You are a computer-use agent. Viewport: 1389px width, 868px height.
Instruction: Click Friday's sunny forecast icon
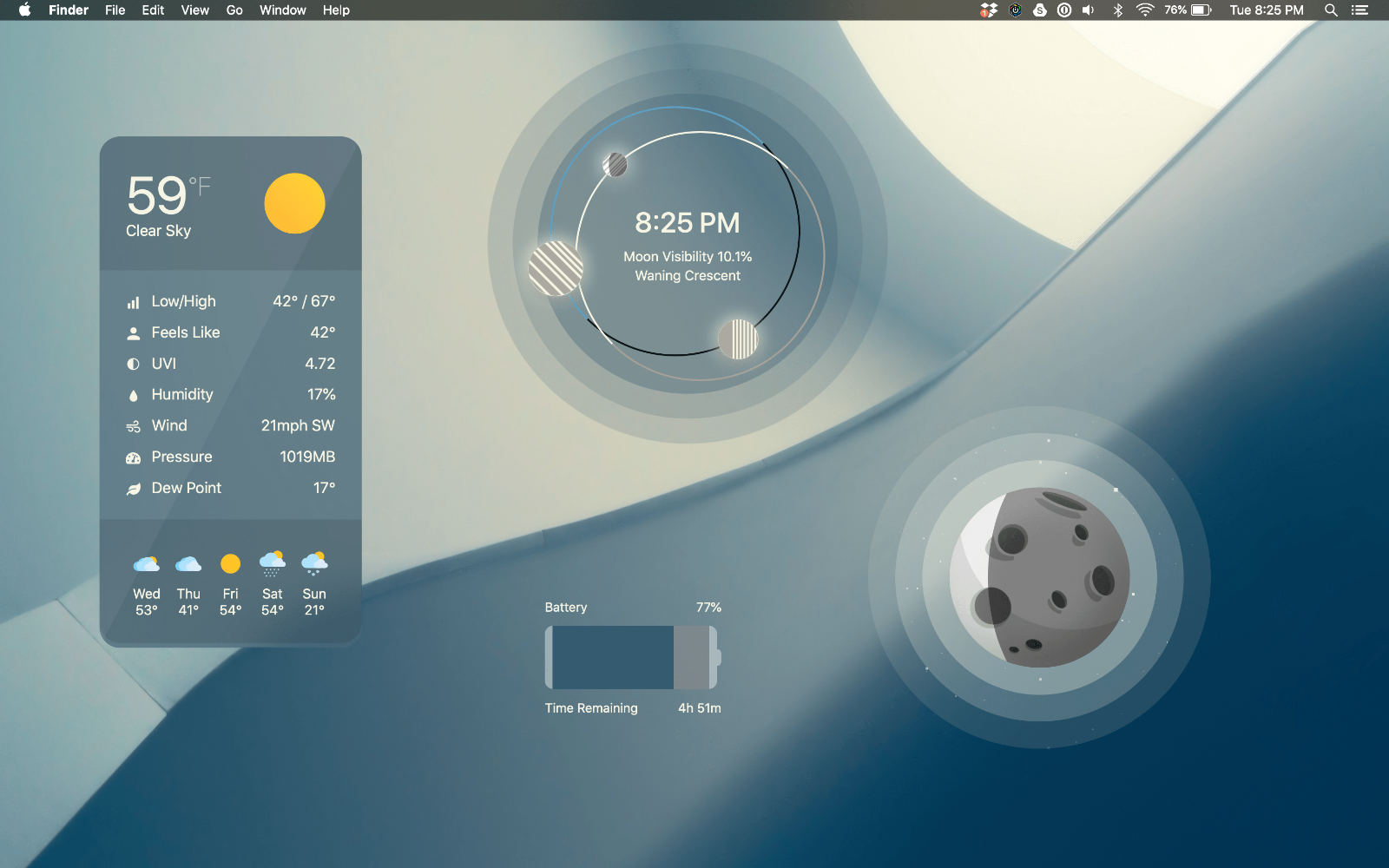(230, 564)
